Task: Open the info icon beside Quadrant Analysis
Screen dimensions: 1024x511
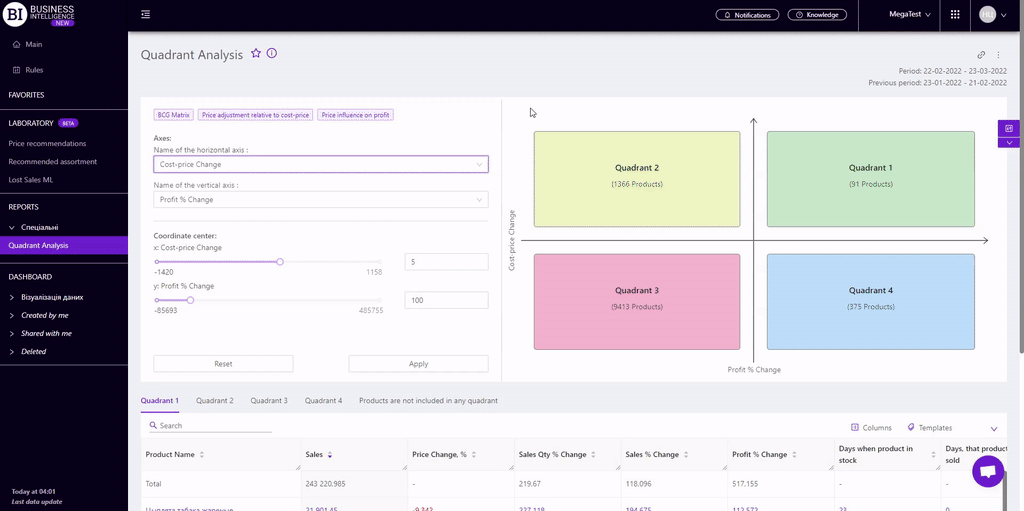Action: [x=272, y=54]
